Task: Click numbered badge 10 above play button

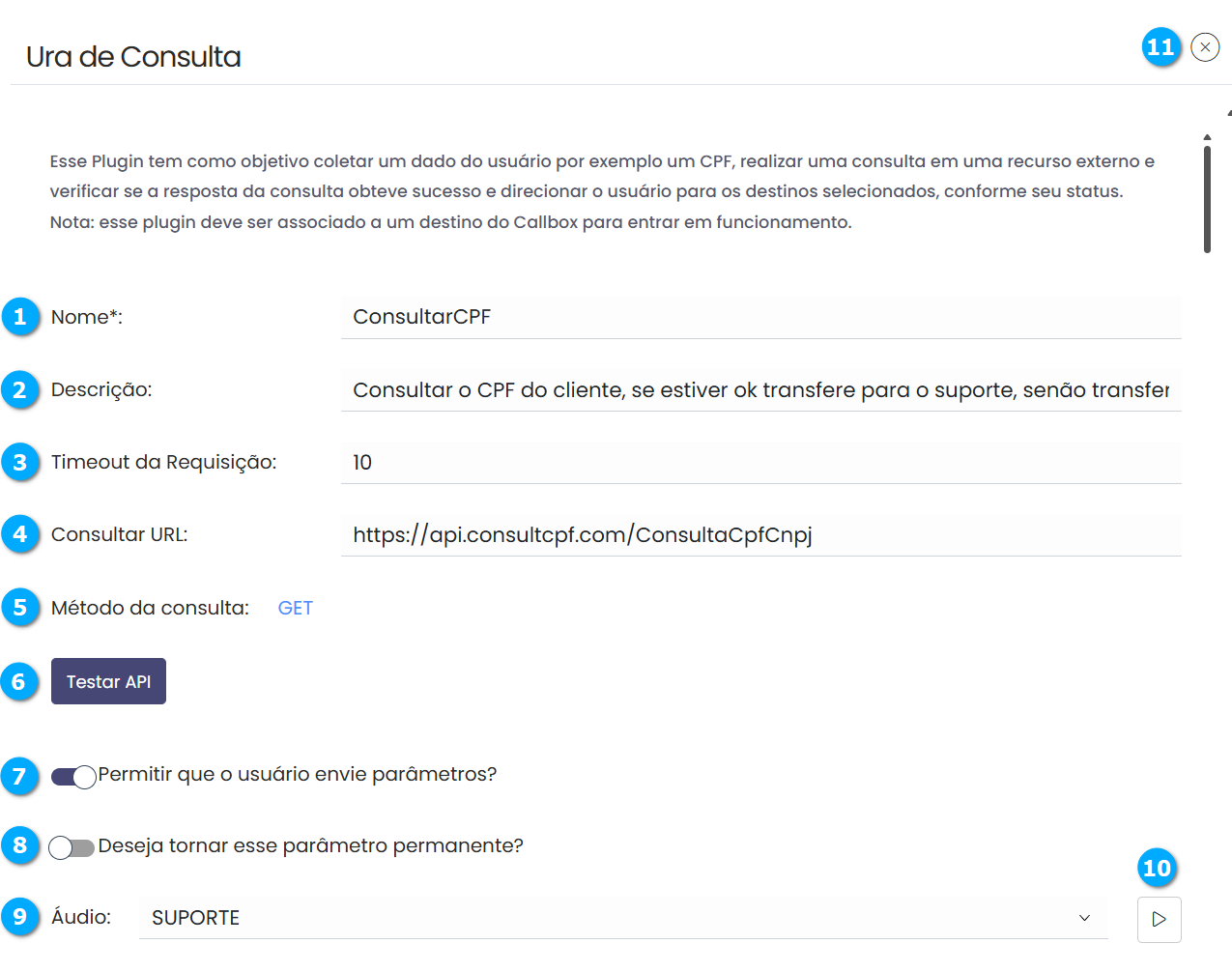Action: pos(1157,869)
